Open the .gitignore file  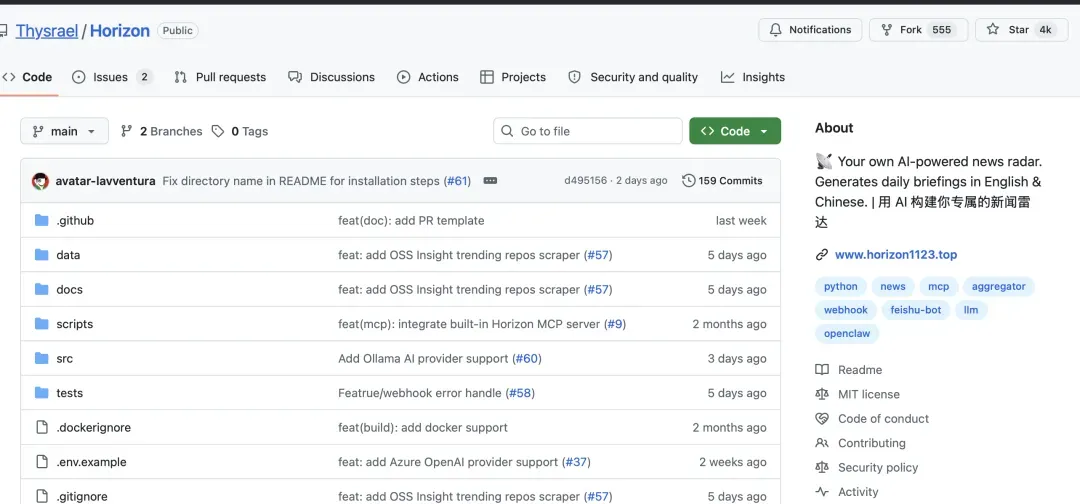(82, 496)
